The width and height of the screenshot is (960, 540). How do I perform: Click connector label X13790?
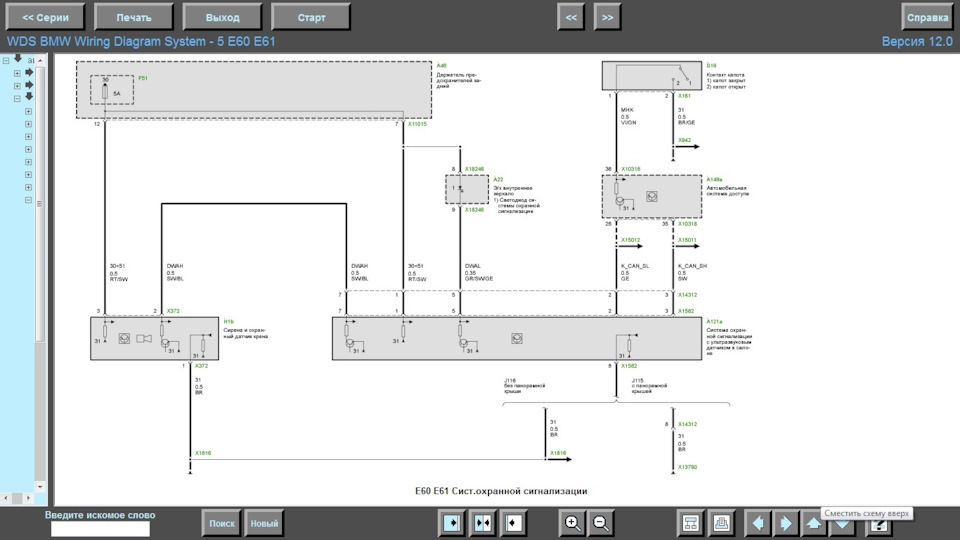pyautogui.click(x=688, y=467)
